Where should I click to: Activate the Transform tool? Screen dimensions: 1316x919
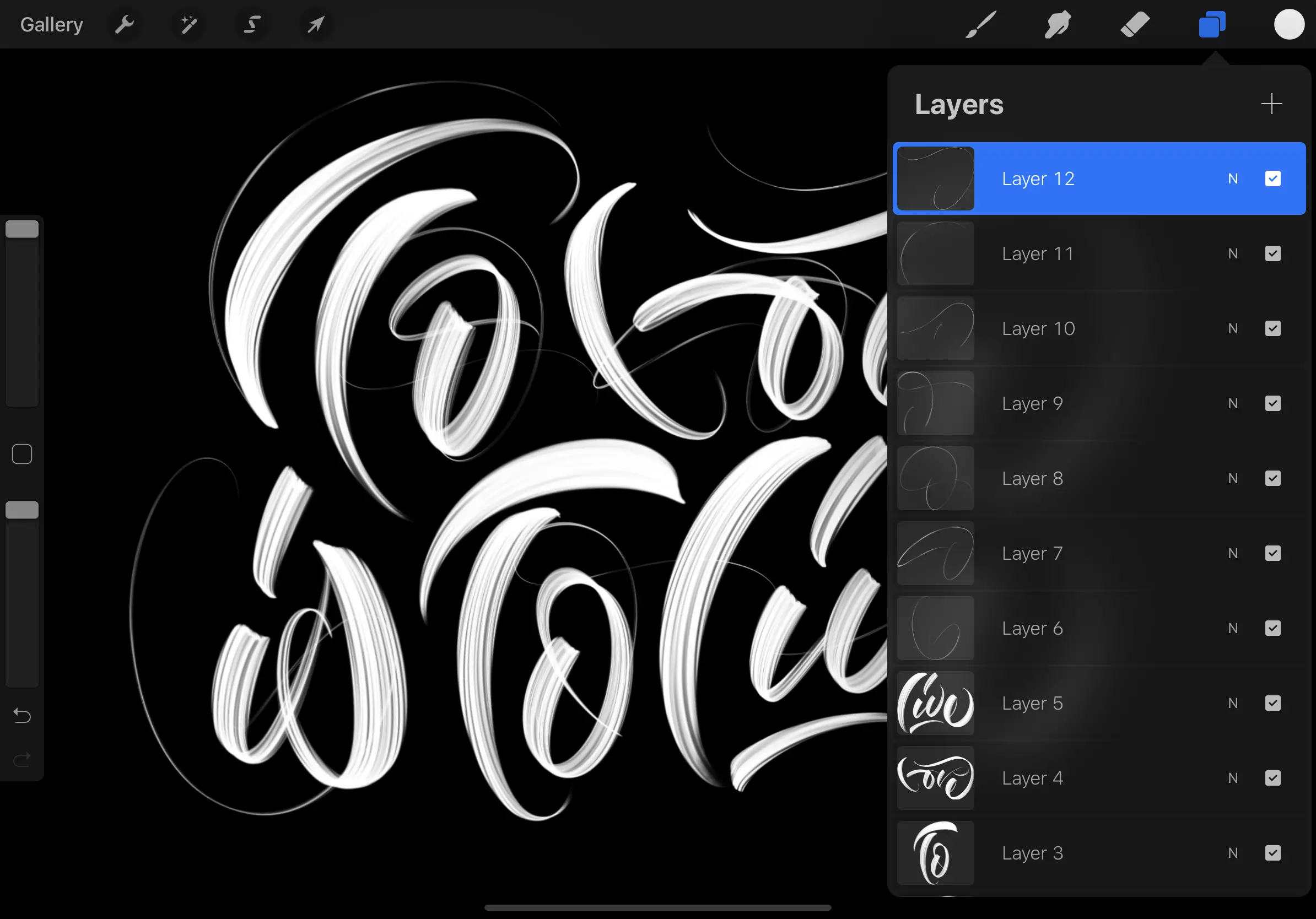315,25
